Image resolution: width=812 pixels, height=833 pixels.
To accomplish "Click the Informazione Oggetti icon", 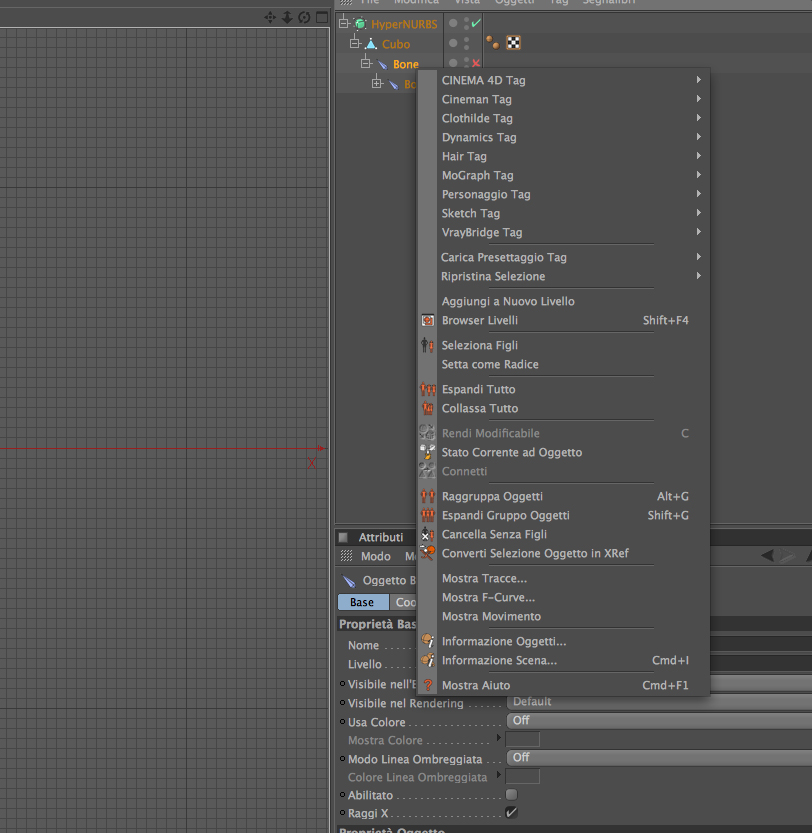I will [427, 641].
